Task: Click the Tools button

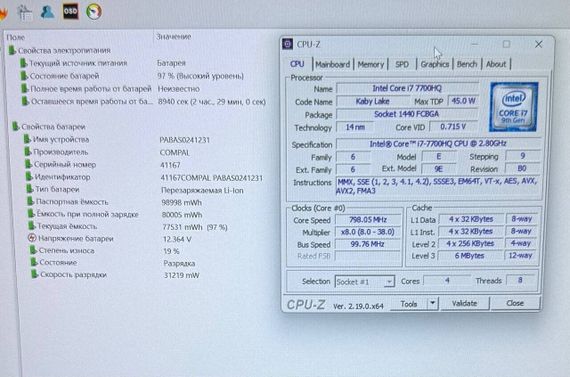Action: tap(409, 304)
